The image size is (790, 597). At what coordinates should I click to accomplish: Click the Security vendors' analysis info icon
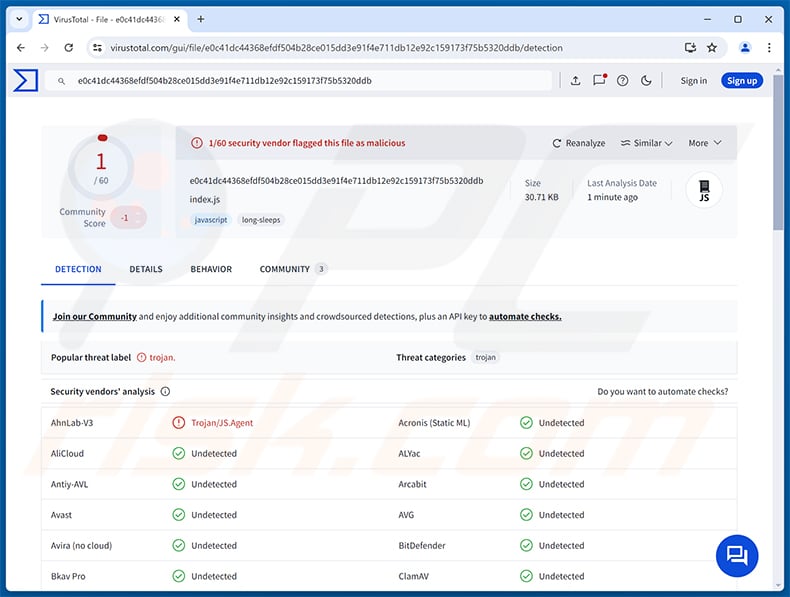tap(165, 391)
